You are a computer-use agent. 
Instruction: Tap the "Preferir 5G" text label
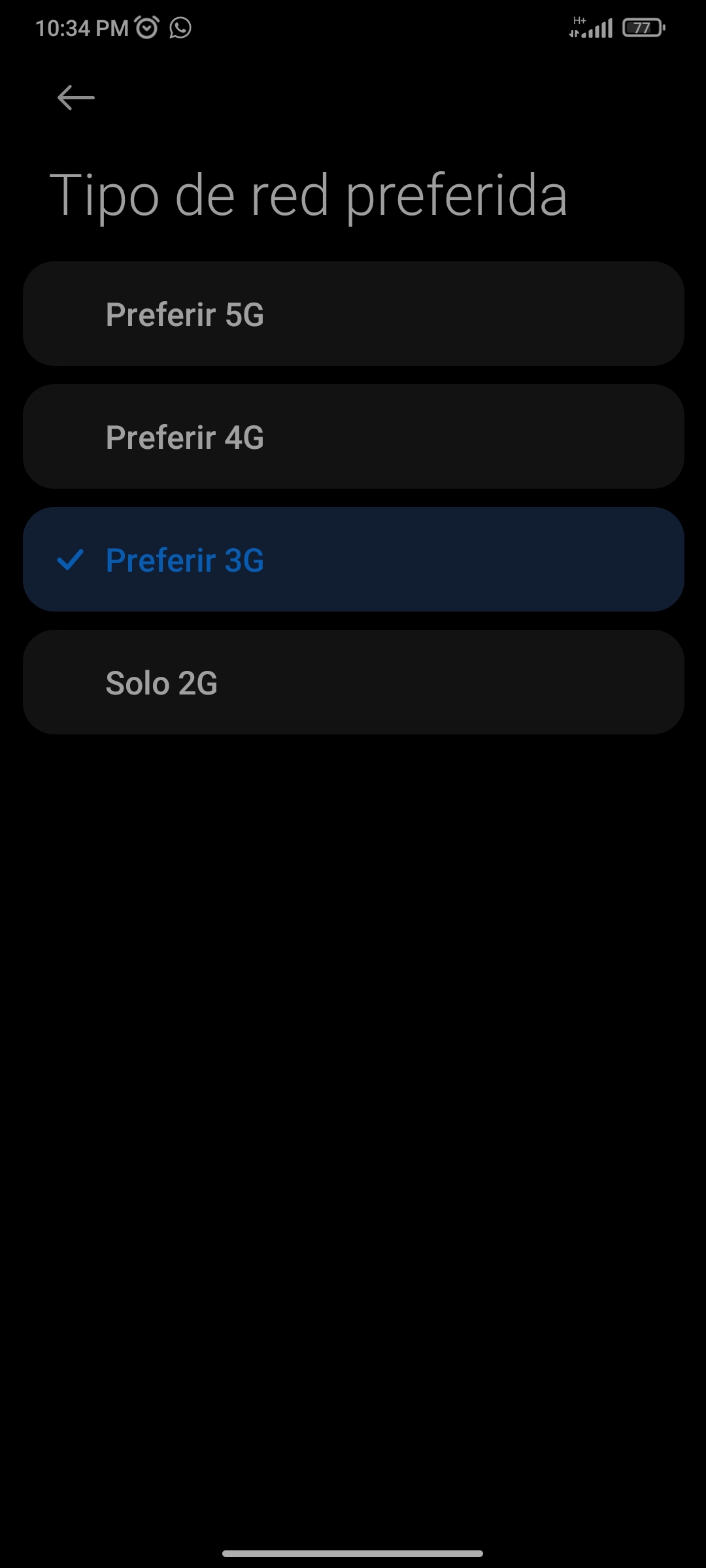tap(185, 314)
